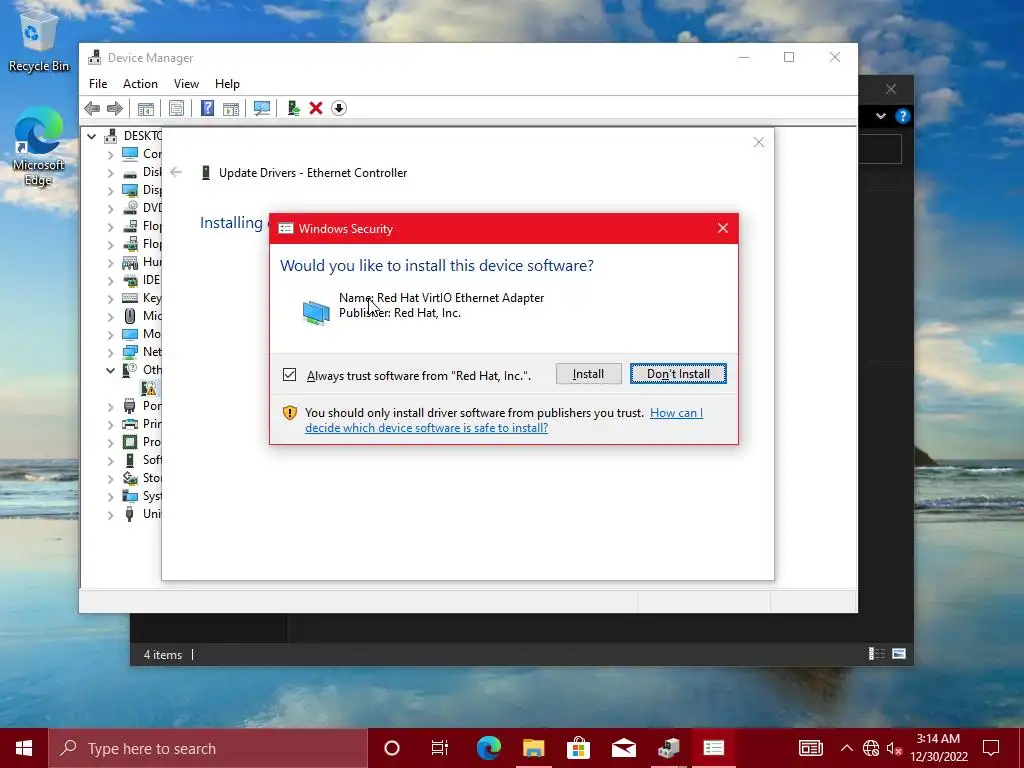This screenshot has width=1024, height=768.
Task: Open the Mail app on the taskbar
Action: (x=624, y=748)
